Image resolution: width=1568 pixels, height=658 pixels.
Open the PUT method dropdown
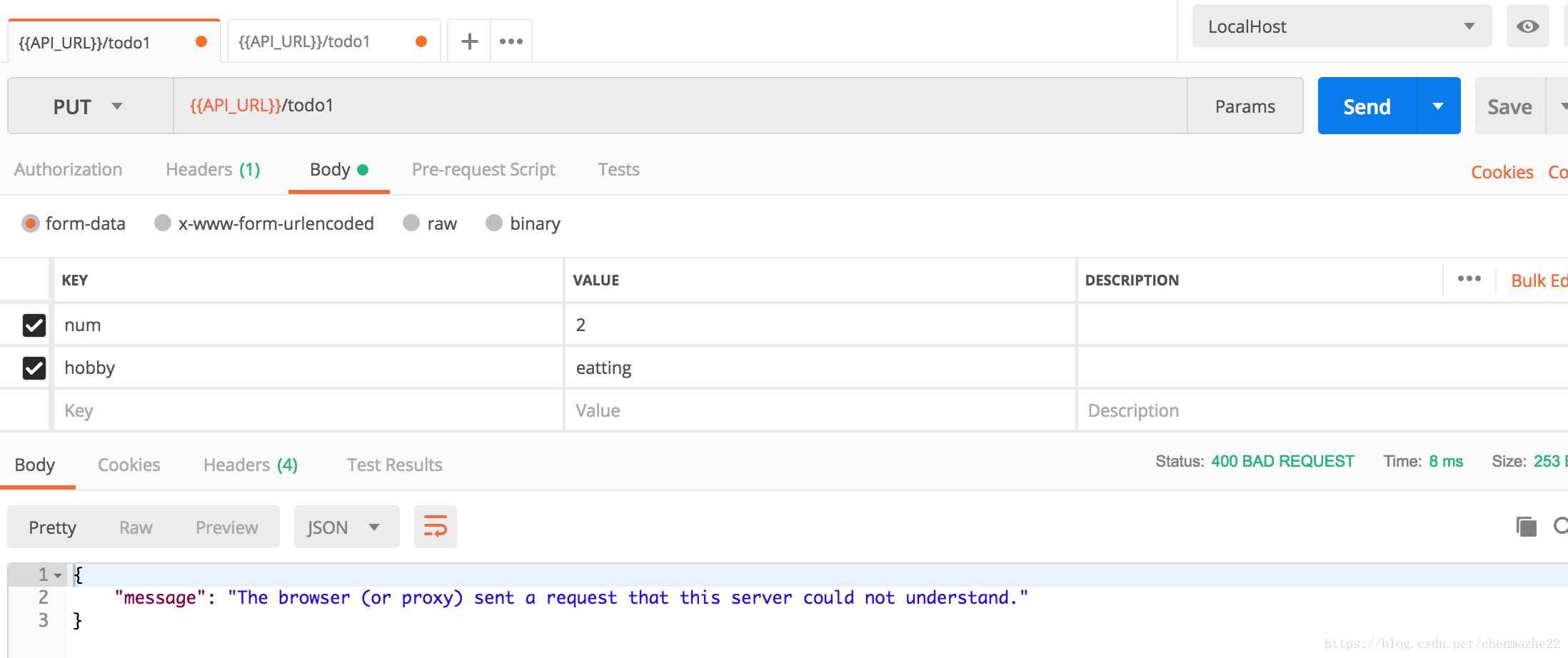tap(89, 106)
